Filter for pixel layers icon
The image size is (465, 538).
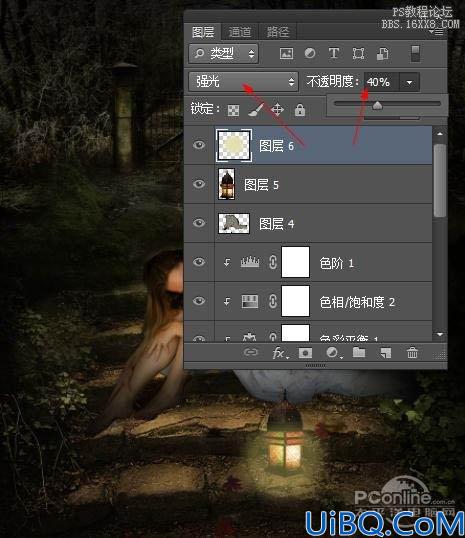pyautogui.click(x=286, y=54)
